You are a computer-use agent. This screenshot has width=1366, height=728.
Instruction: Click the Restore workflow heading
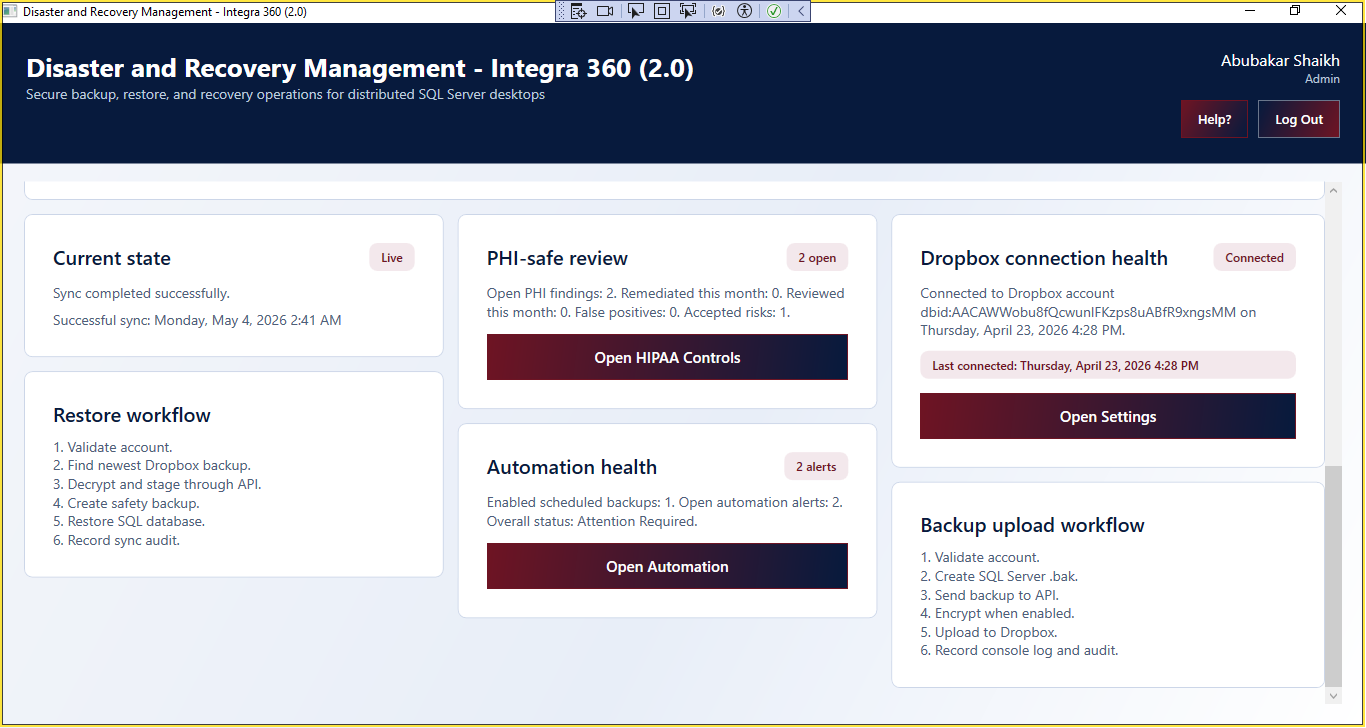[x=132, y=415]
